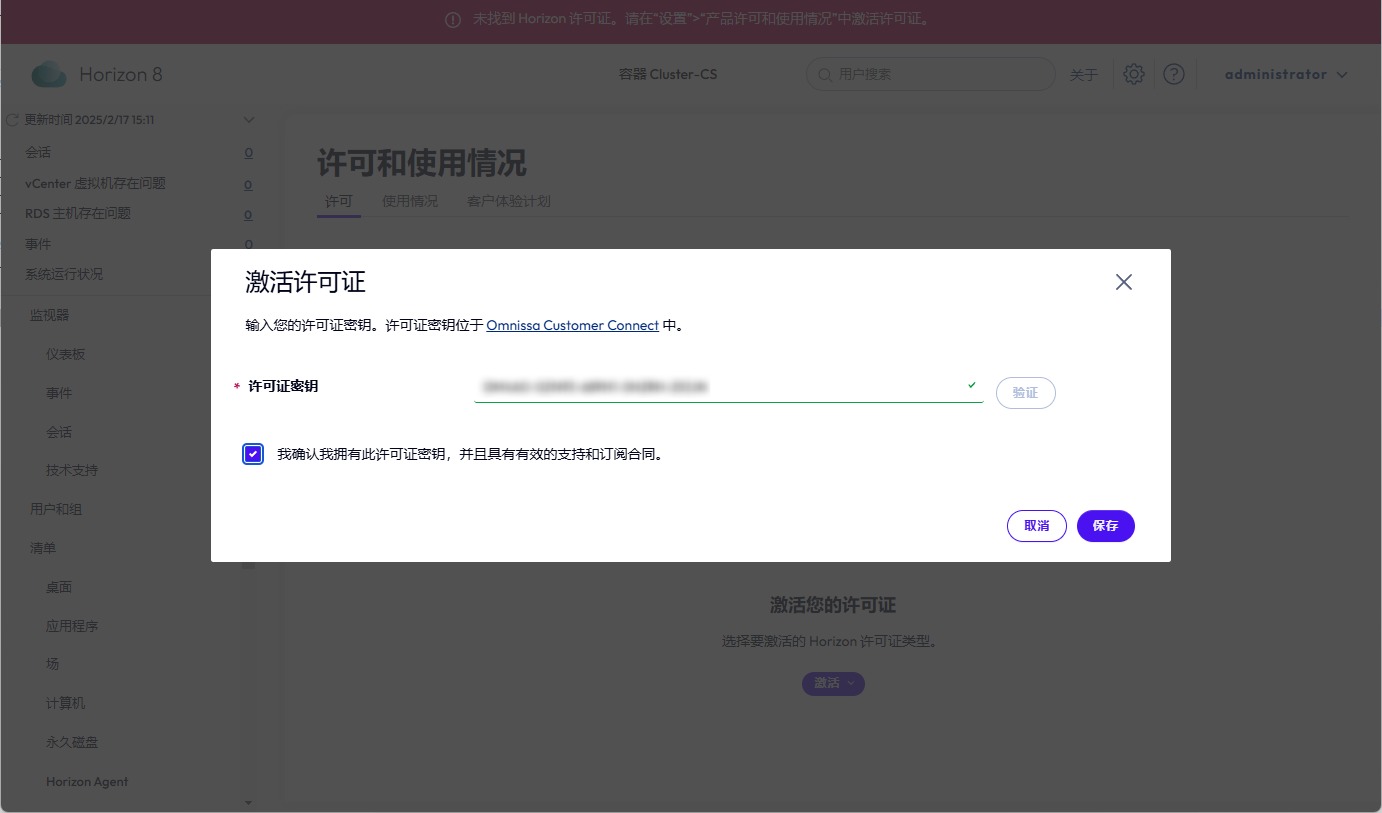The image size is (1382, 813).
Task: Click the warning info icon in top banner
Action: [453, 20]
